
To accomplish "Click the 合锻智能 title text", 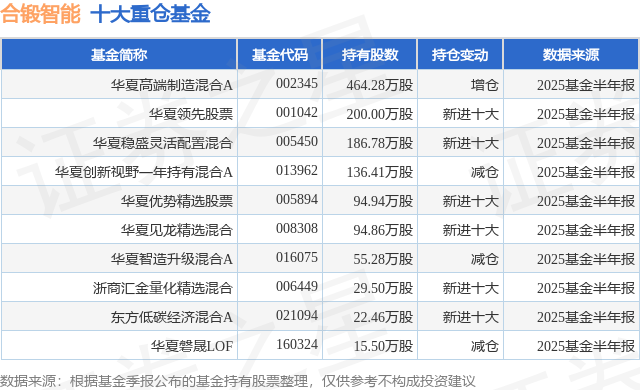I will (40, 14).
